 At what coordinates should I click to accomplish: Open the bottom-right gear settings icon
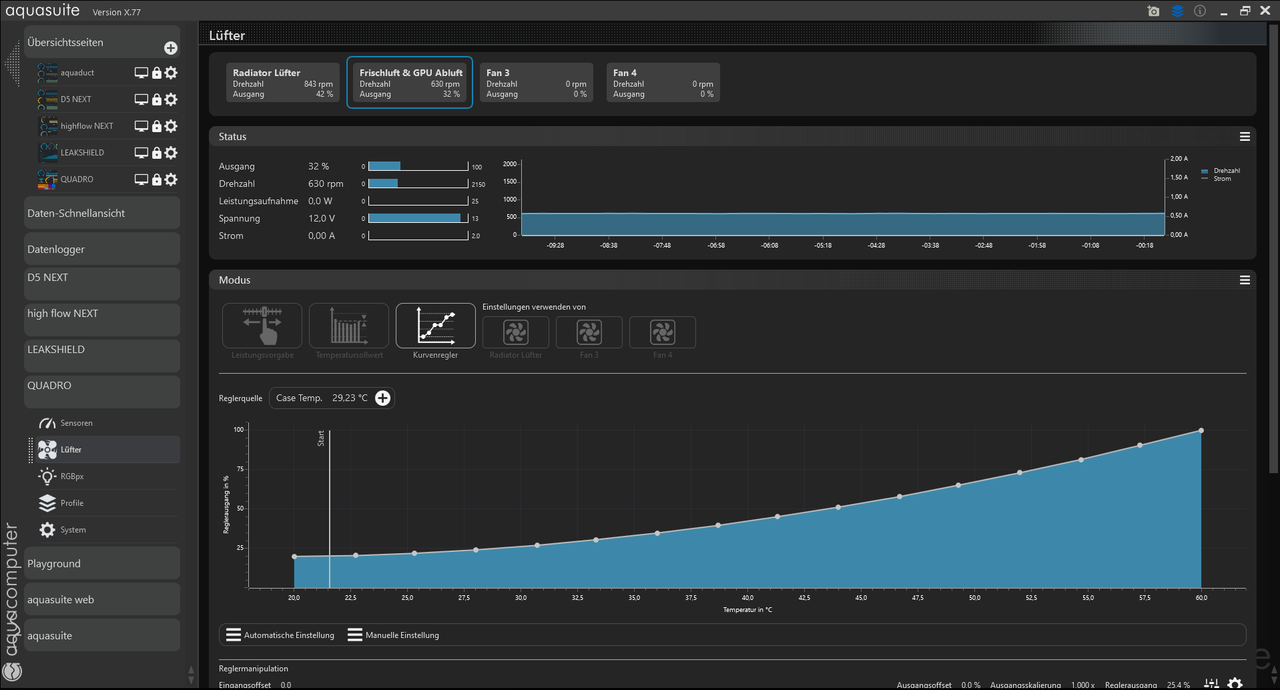(1235, 683)
